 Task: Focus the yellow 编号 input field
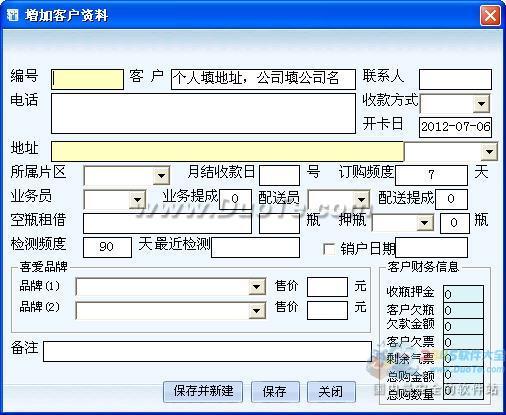click(x=87, y=79)
